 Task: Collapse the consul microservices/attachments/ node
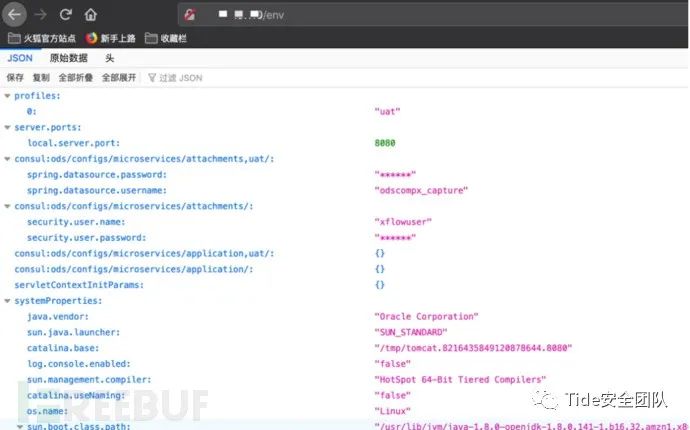tap(7, 206)
